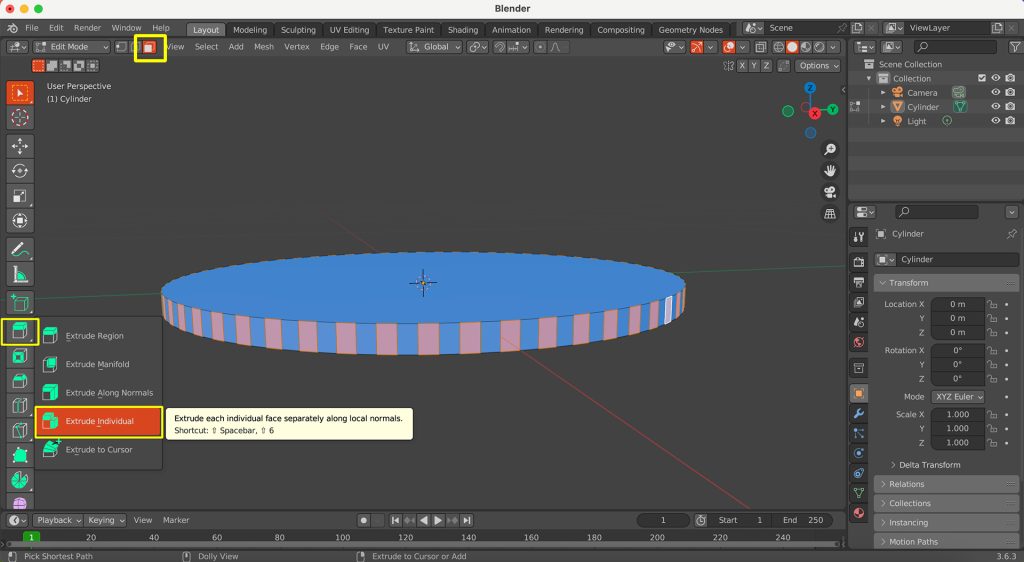Hide the Cylinder in viewport
1024x562 pixels.
point(996,106)
